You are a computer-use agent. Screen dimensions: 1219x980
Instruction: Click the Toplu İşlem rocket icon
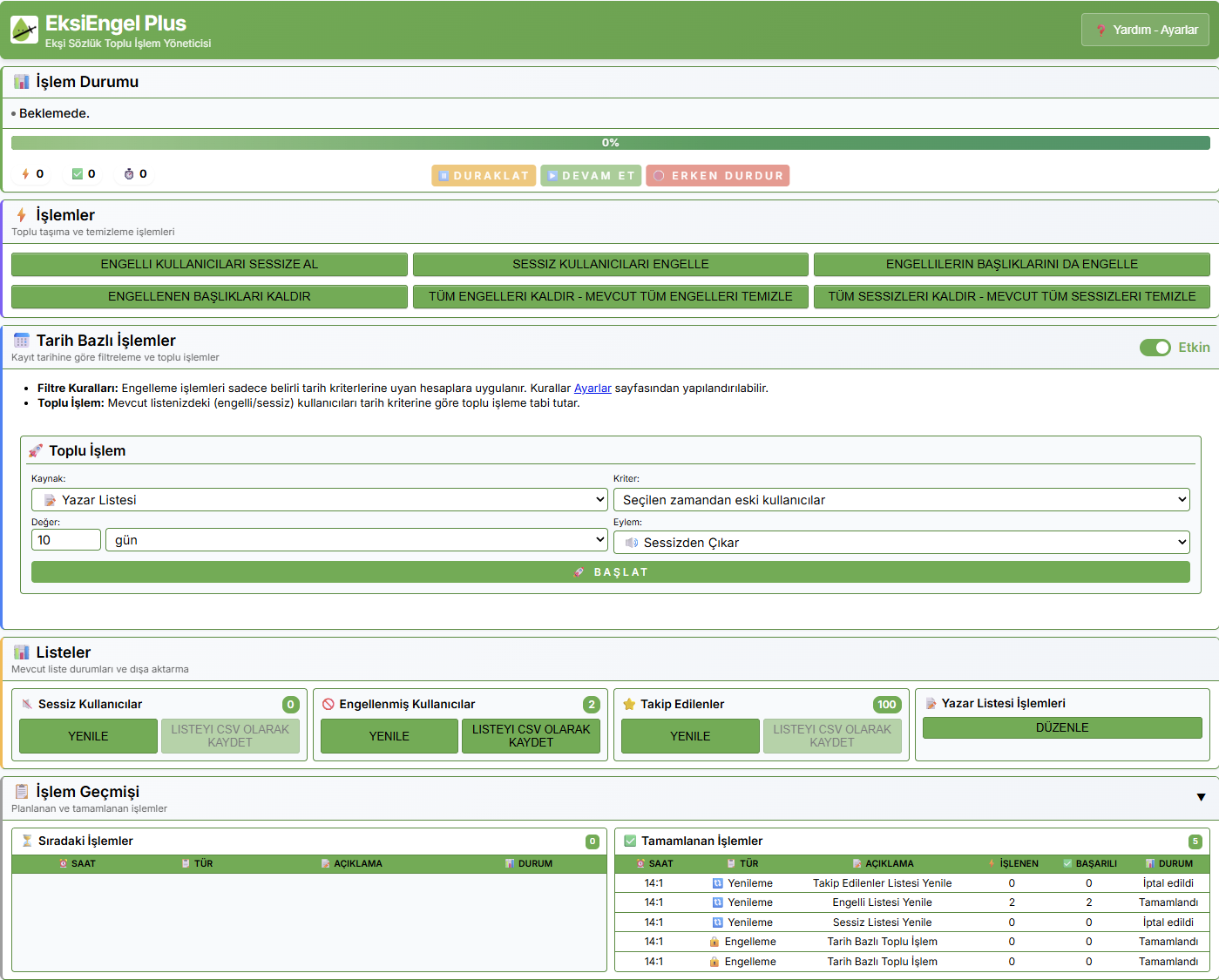(36, 450)
